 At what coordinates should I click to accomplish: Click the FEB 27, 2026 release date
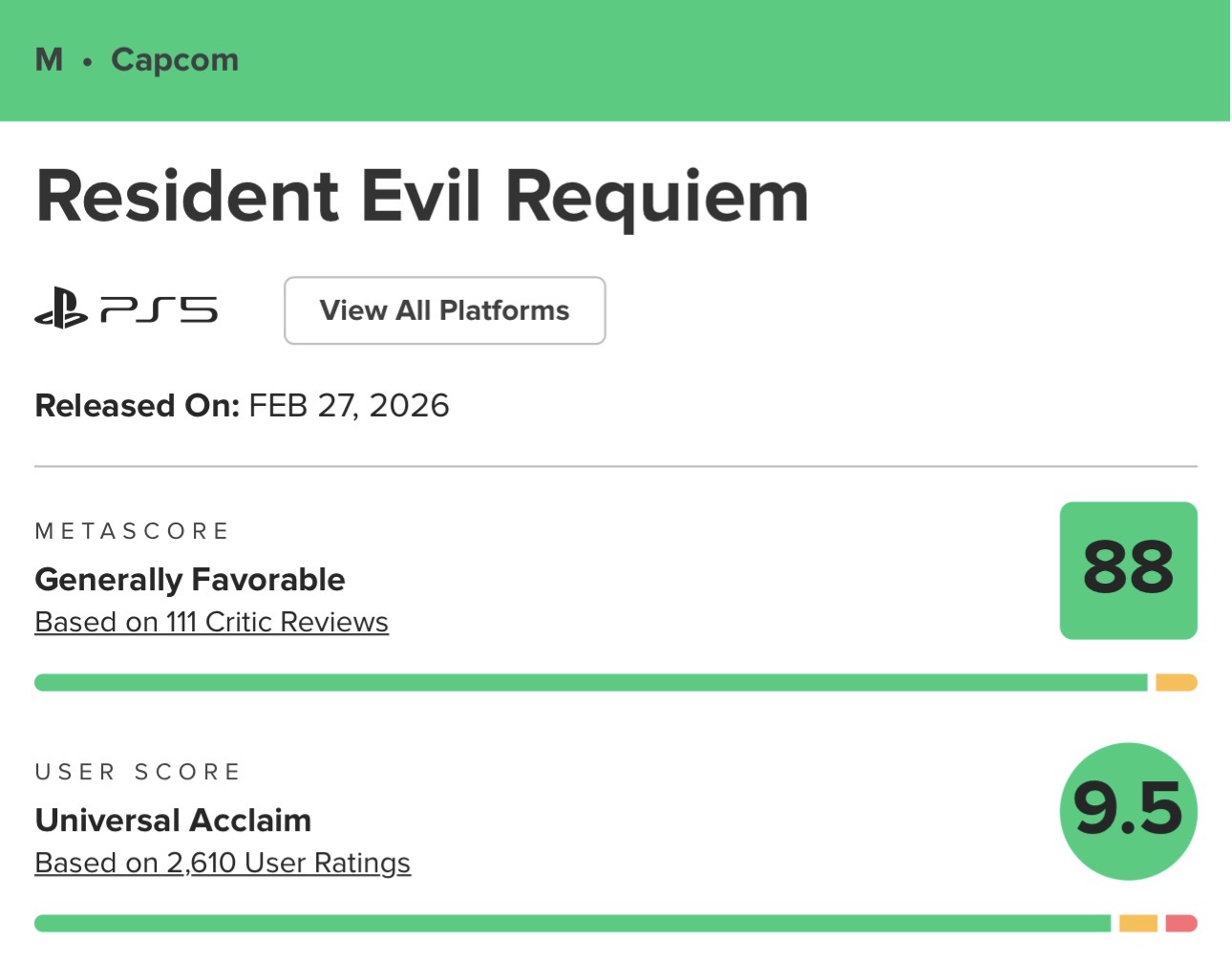click(x=349, y=405)
